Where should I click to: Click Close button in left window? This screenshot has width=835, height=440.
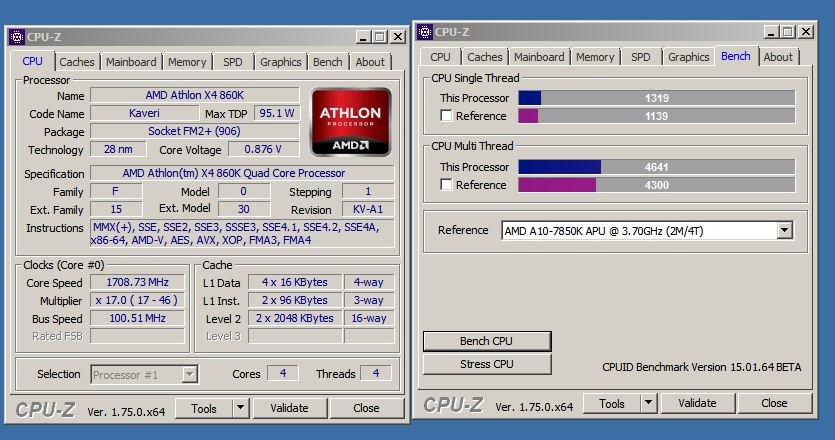(366, 408)
